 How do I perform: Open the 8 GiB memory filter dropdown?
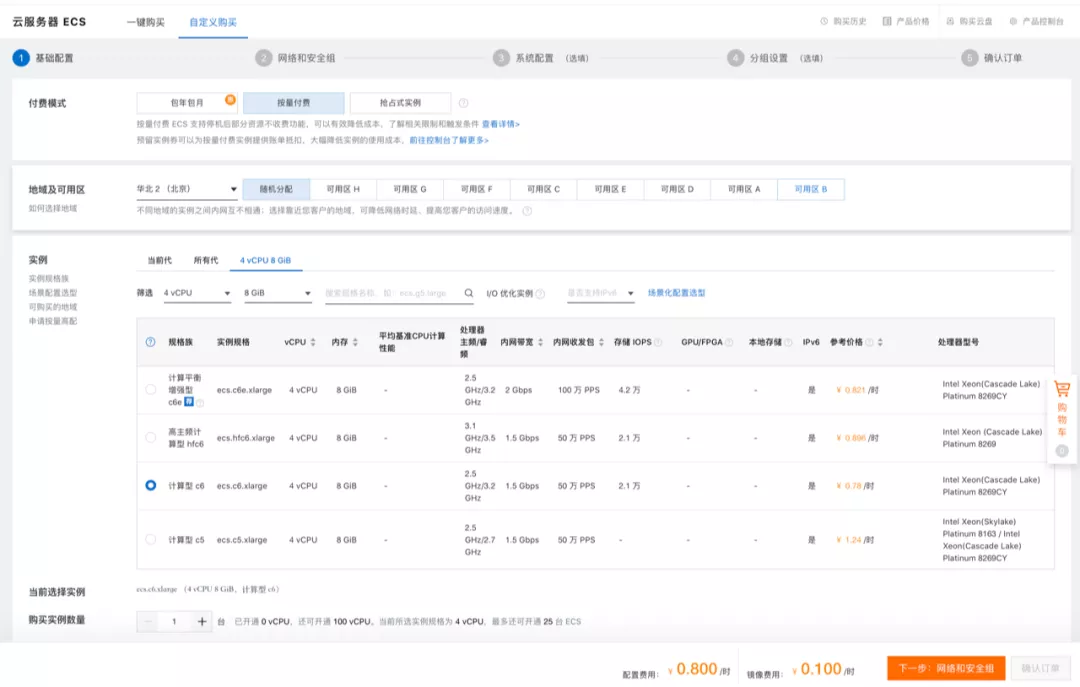tap(278, 293)
